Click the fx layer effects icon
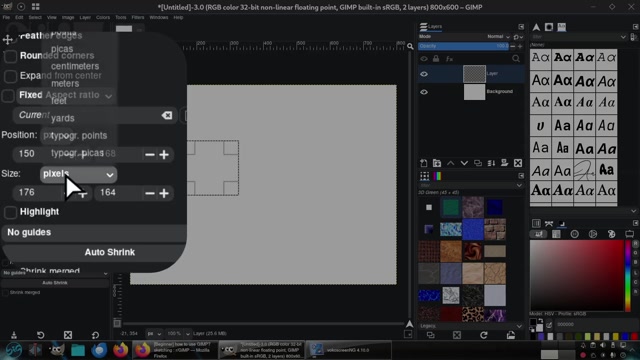The image size is (640, 360). point(449,59)
